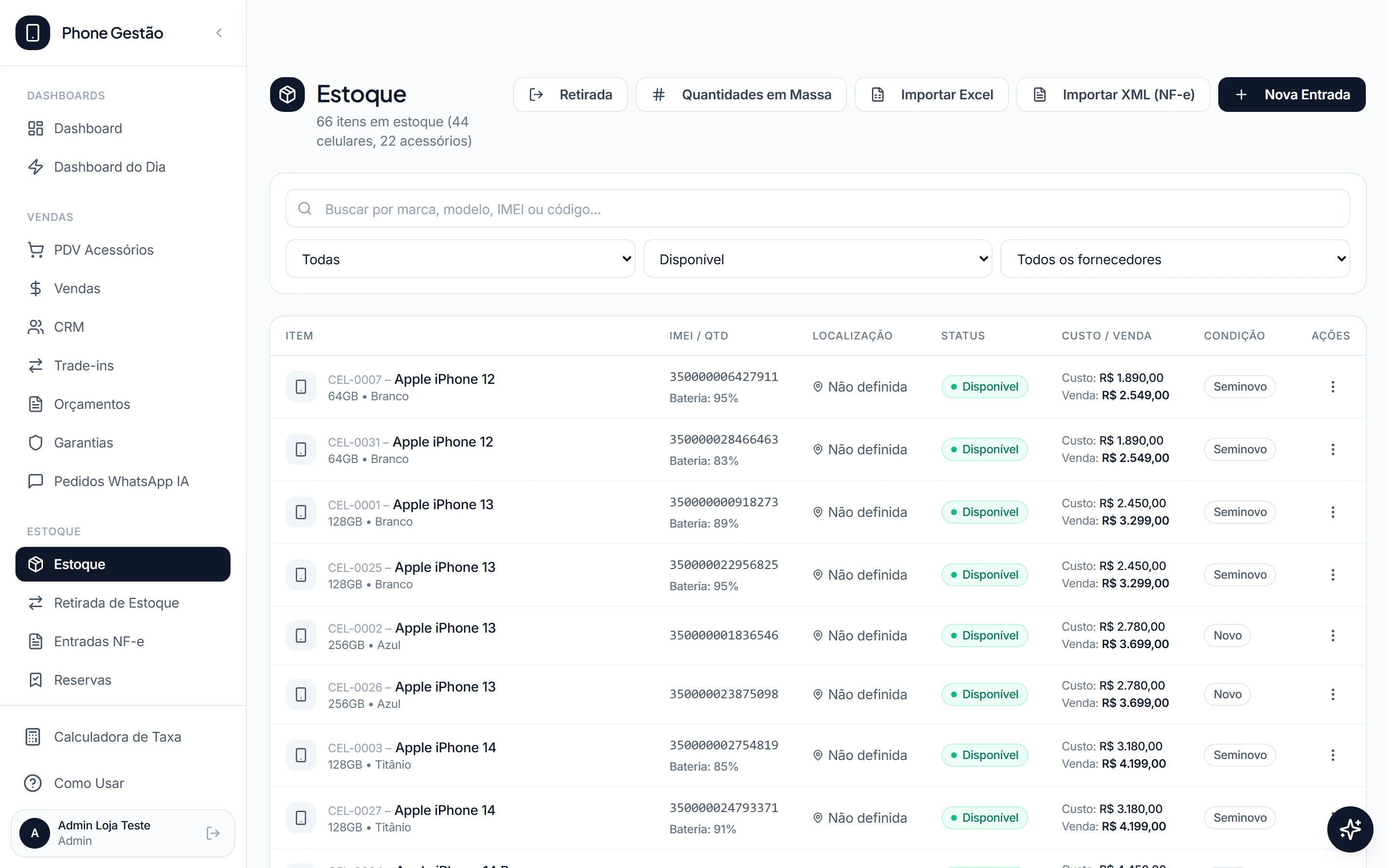
Task: Click the Admin avatar circle
Action: tap(34, 833)
